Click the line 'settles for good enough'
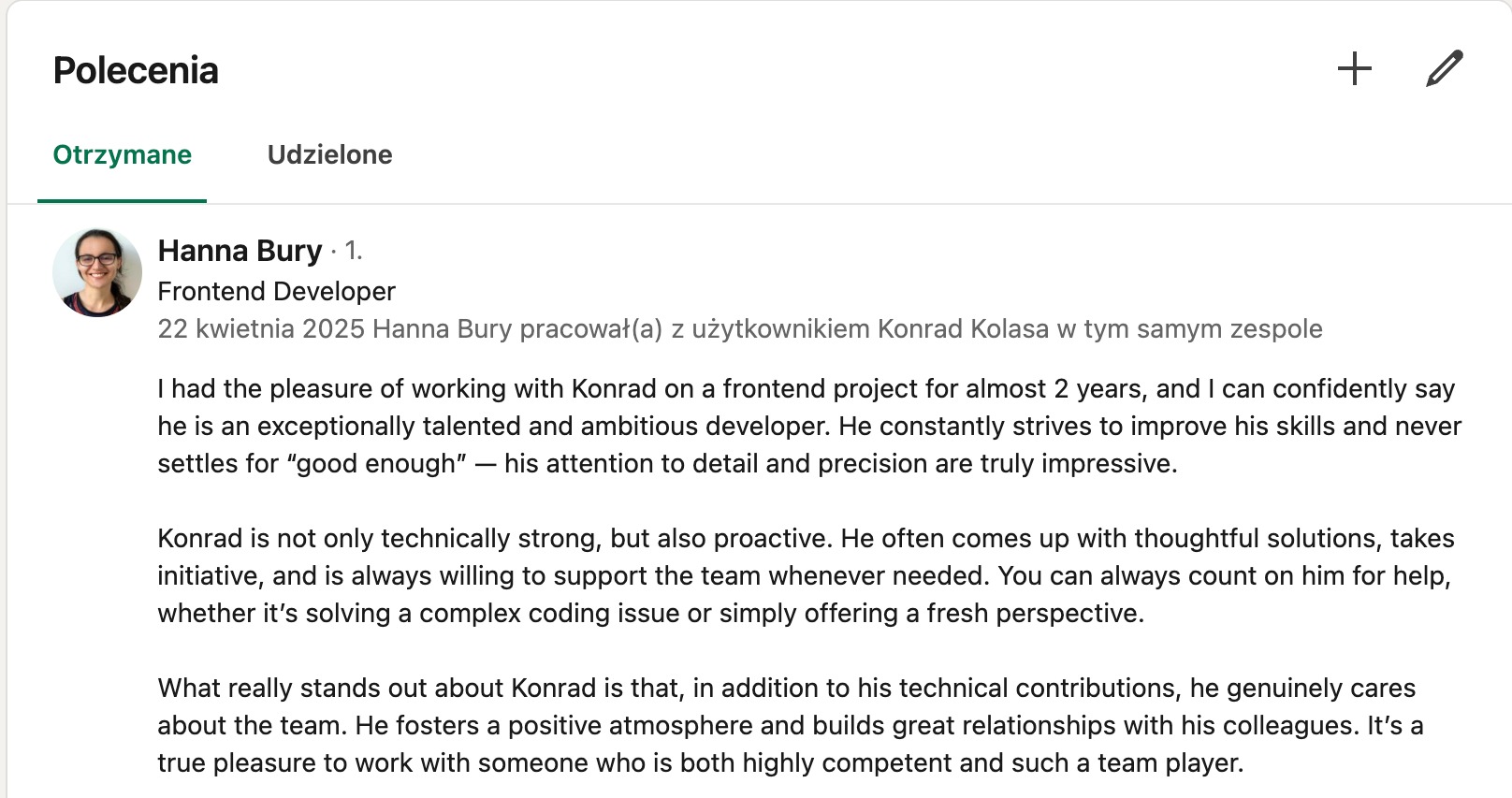Image resolution: width=1512 pixels, height=798 pixels. 666,464
